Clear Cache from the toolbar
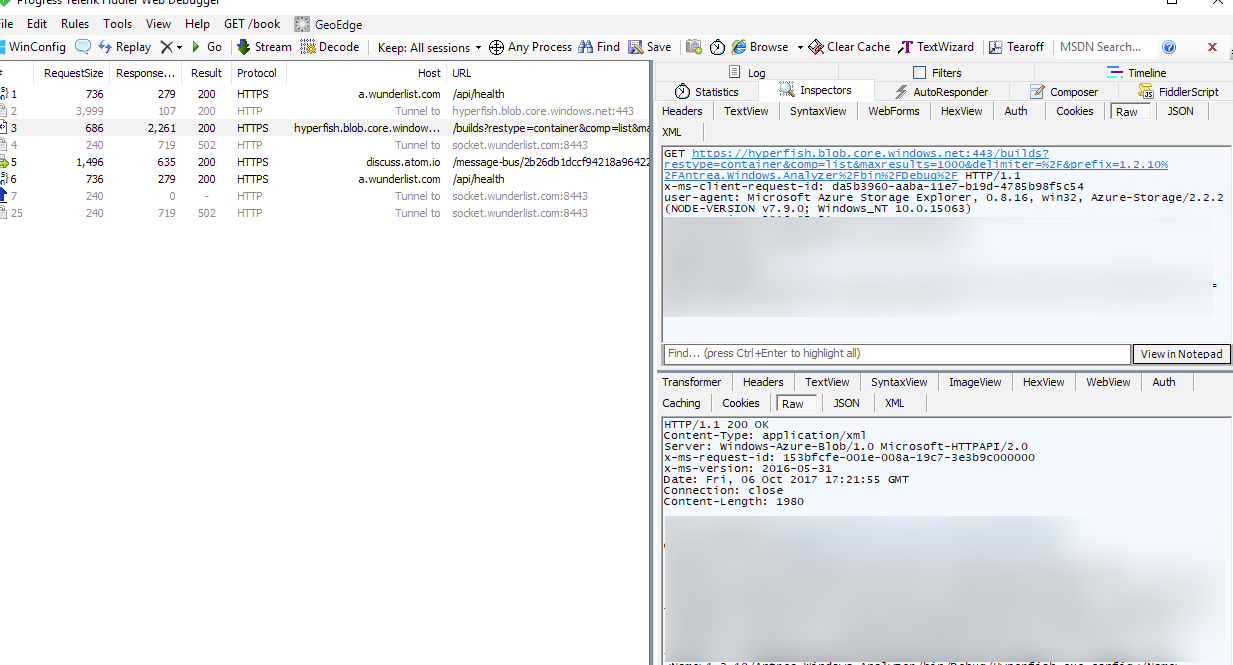 850,47
